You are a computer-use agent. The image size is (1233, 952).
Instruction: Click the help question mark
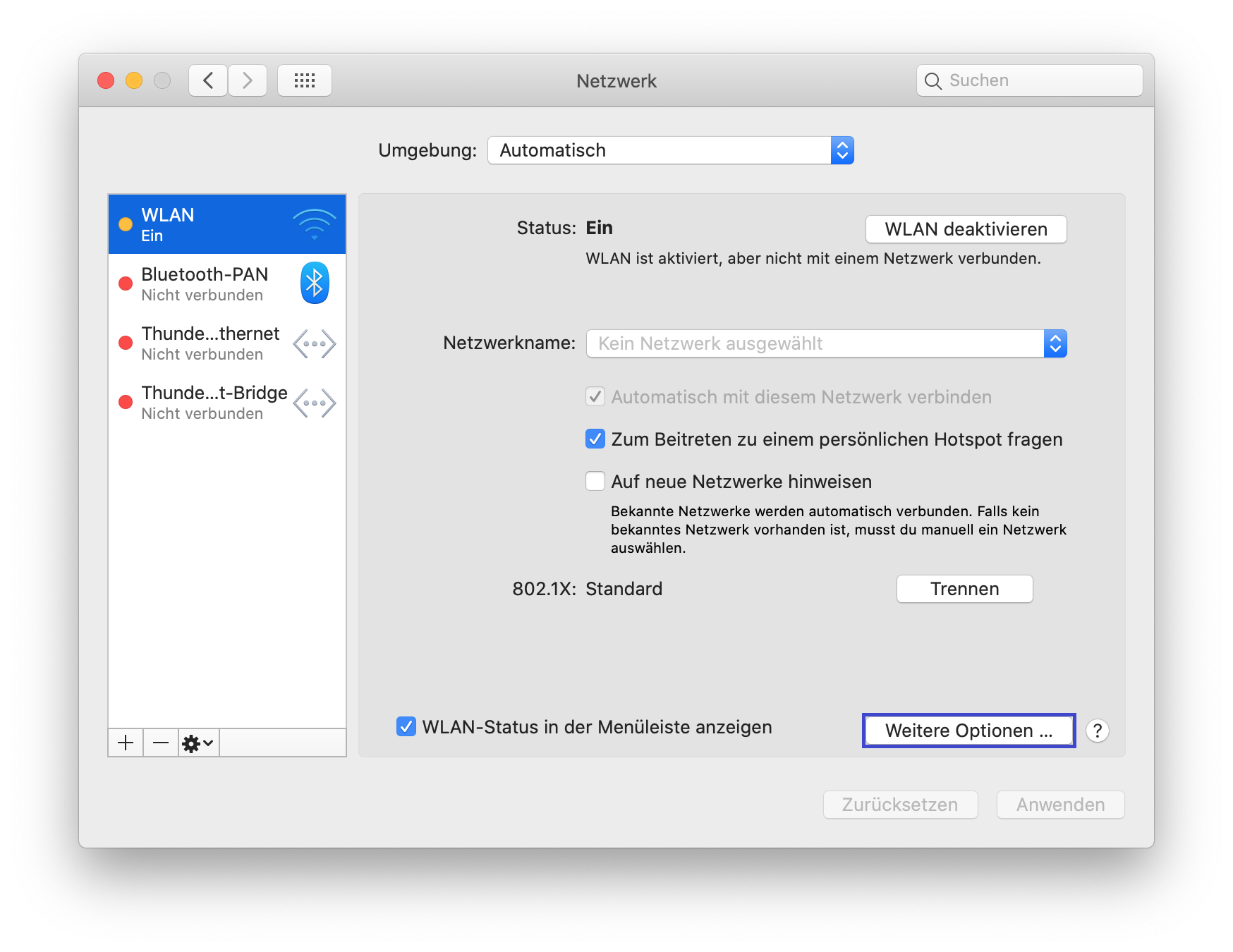(x=1098, y=731)
